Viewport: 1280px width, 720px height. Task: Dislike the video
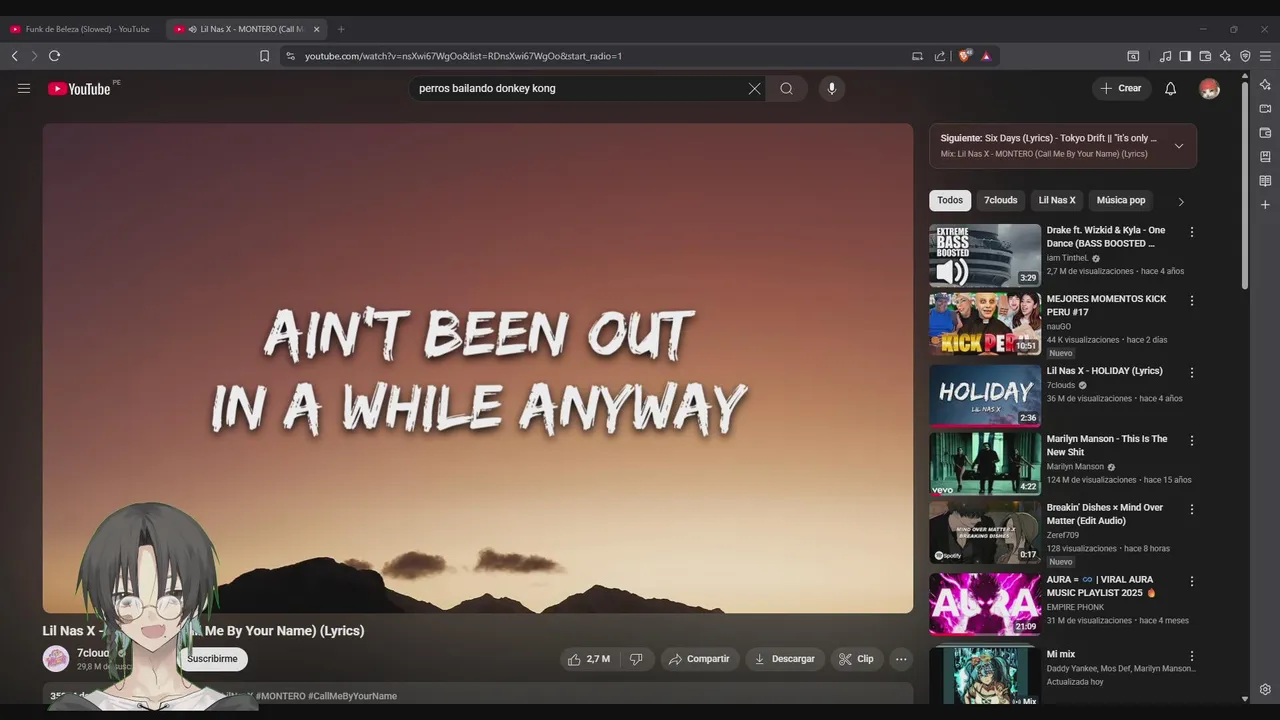click(x=636, y=659)
